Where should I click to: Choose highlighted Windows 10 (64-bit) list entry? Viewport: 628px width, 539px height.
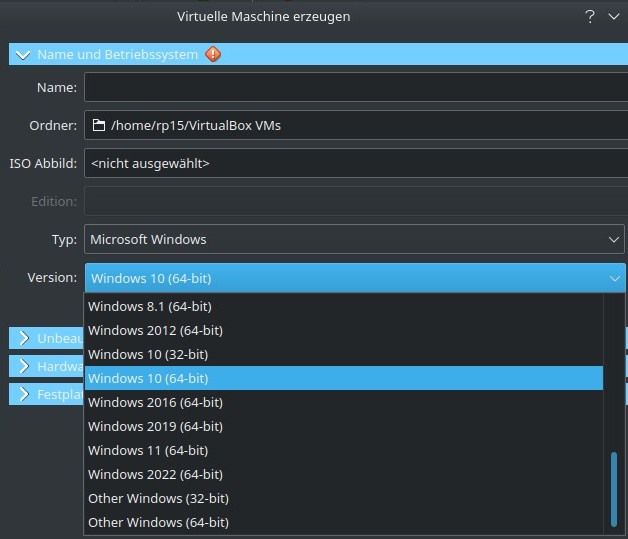(x=344, y=378)
